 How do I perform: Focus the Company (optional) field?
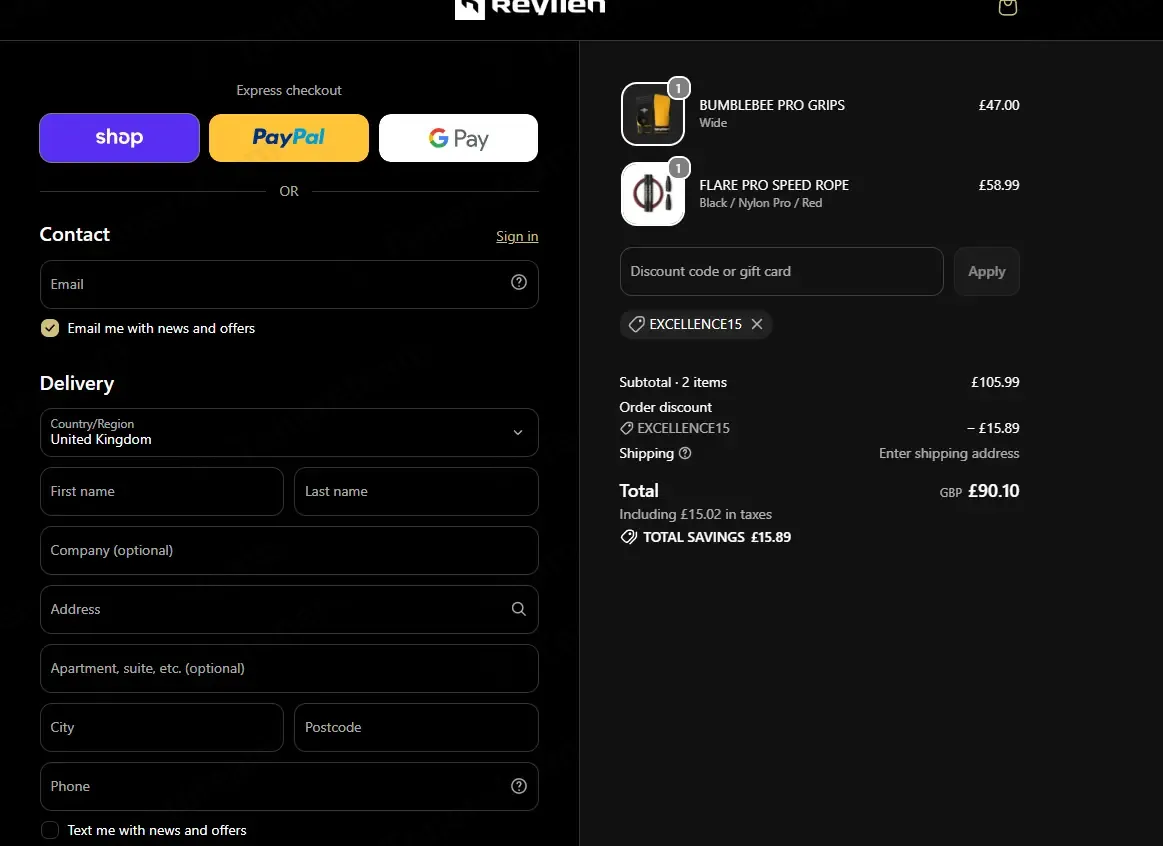coord(289,550)
